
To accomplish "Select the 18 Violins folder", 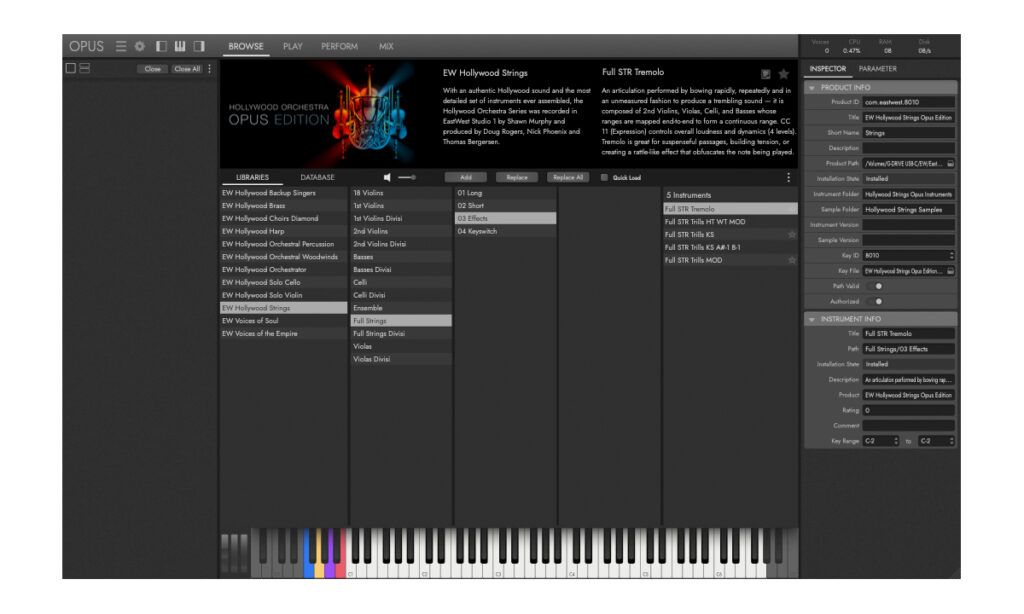I will click(x=401, y=193).
